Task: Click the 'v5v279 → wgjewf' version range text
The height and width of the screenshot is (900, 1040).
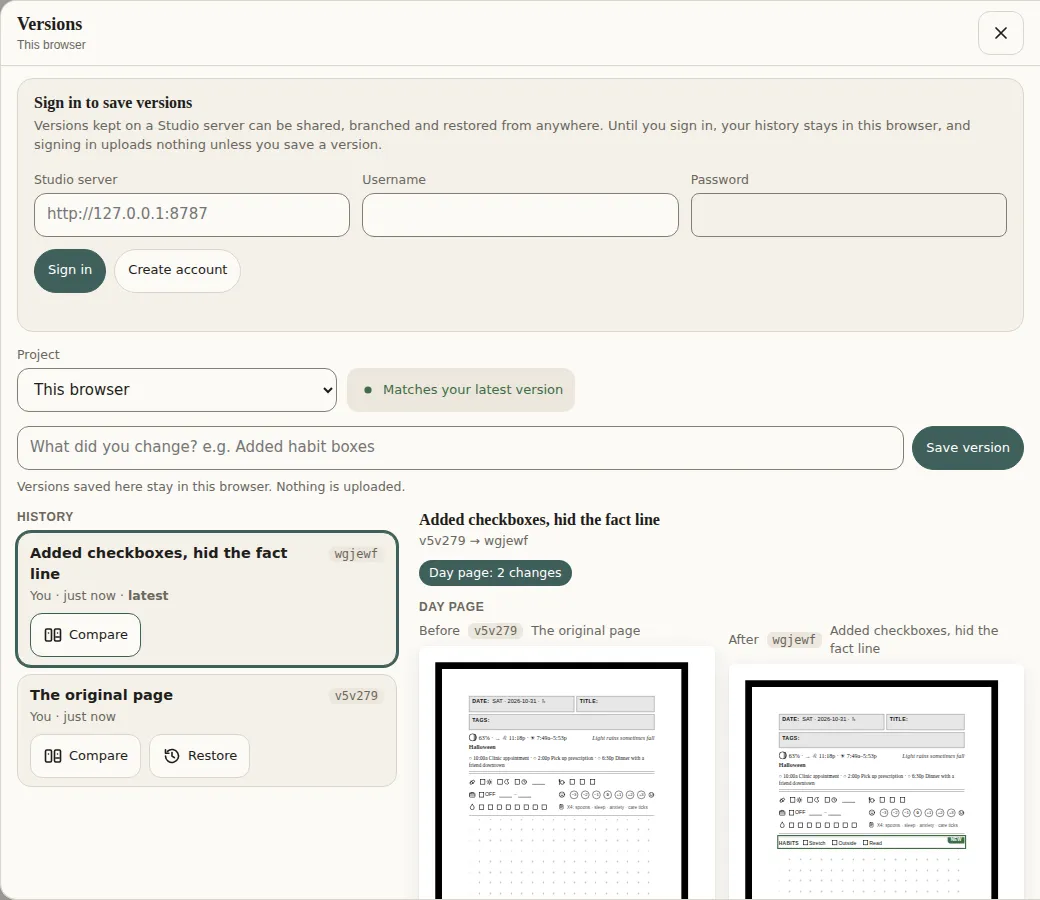Action: point(474,541)
